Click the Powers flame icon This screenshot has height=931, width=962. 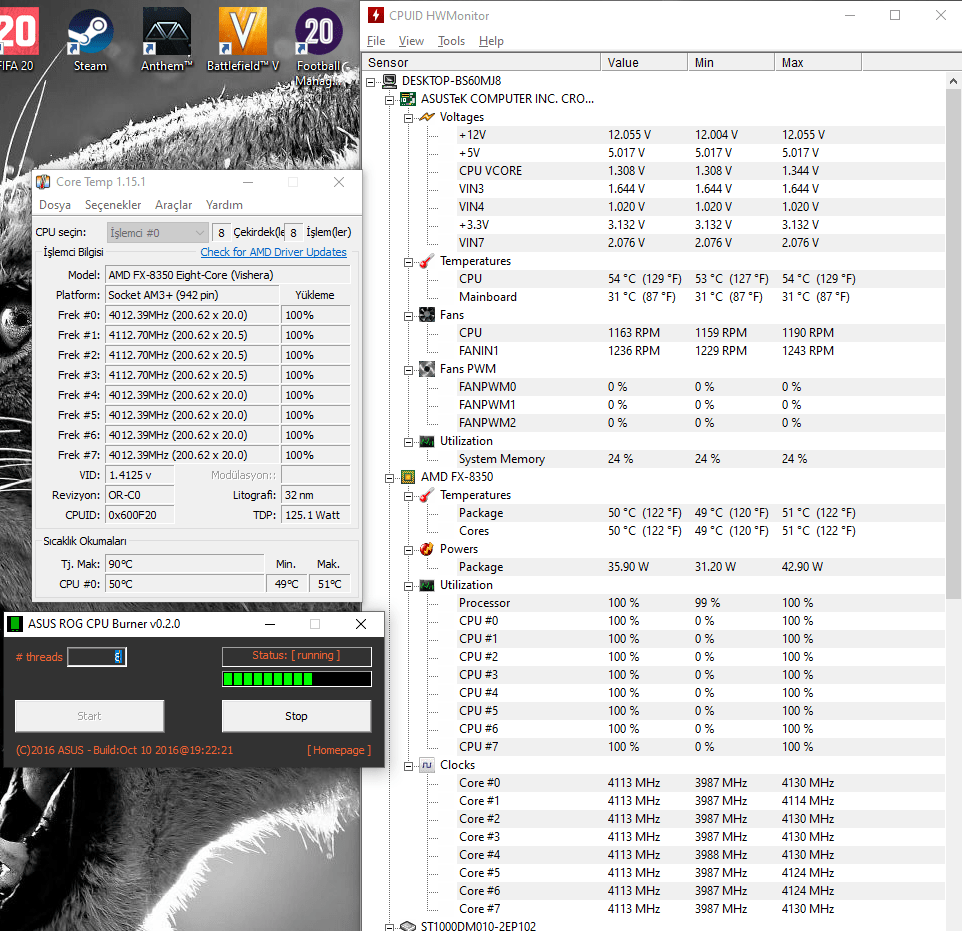pyautogui.click(x=426, y=549)
